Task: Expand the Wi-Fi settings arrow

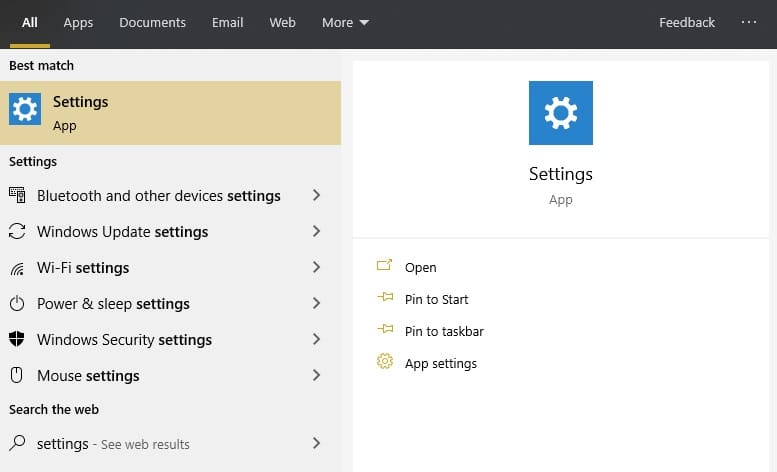Action: [x=316, y=268]
